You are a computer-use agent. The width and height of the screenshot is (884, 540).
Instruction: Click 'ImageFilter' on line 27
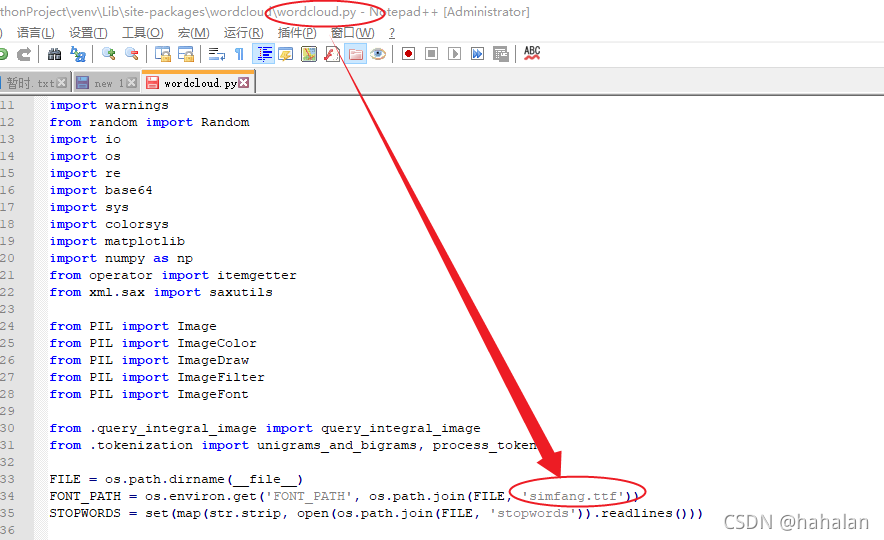pos(221,377)
